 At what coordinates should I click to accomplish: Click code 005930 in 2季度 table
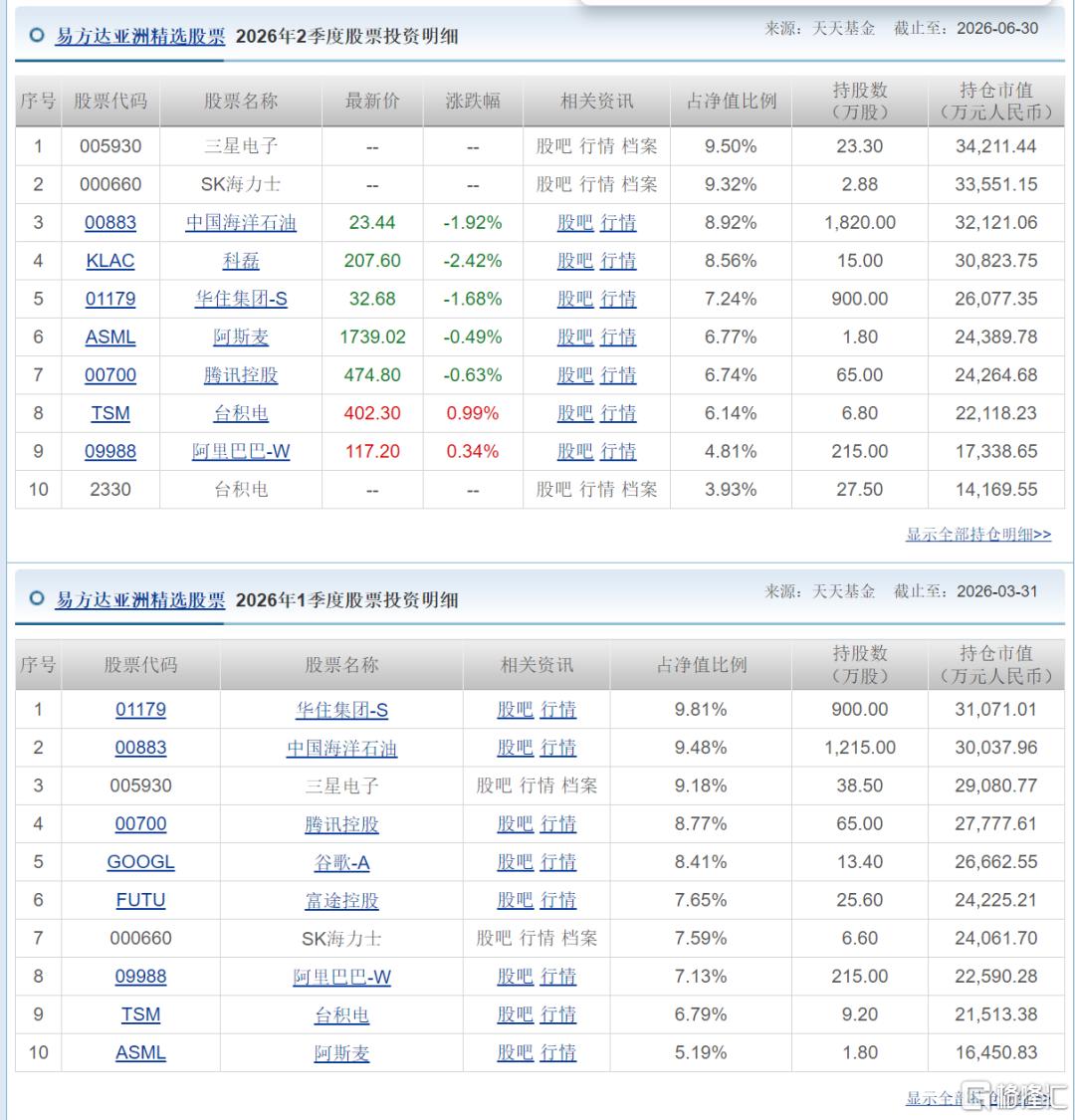[x=110, y=146]
